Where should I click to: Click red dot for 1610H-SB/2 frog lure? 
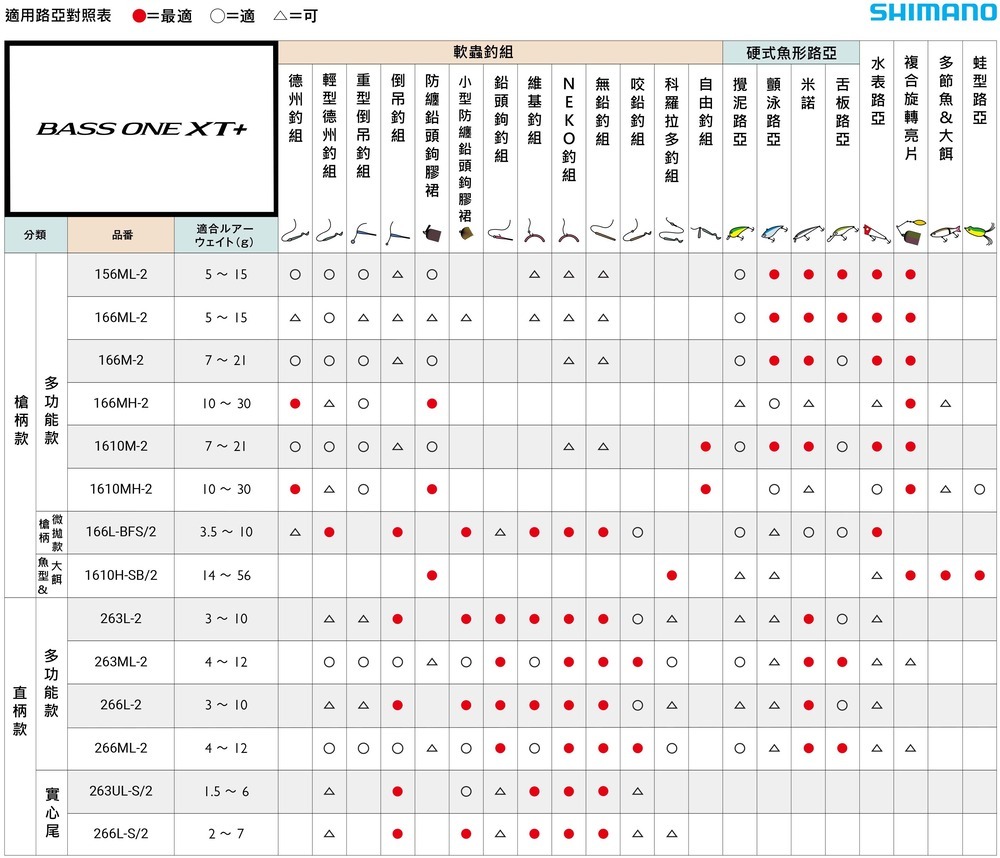980,575
